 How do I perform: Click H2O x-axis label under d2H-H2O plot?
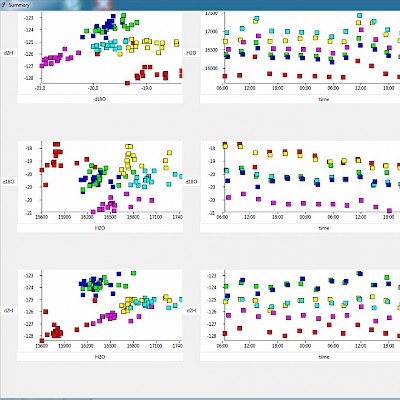click(100, 357)
